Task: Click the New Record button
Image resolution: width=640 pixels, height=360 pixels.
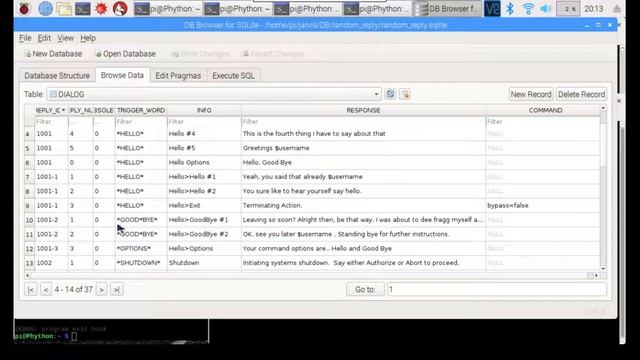Action: point(531,94)
